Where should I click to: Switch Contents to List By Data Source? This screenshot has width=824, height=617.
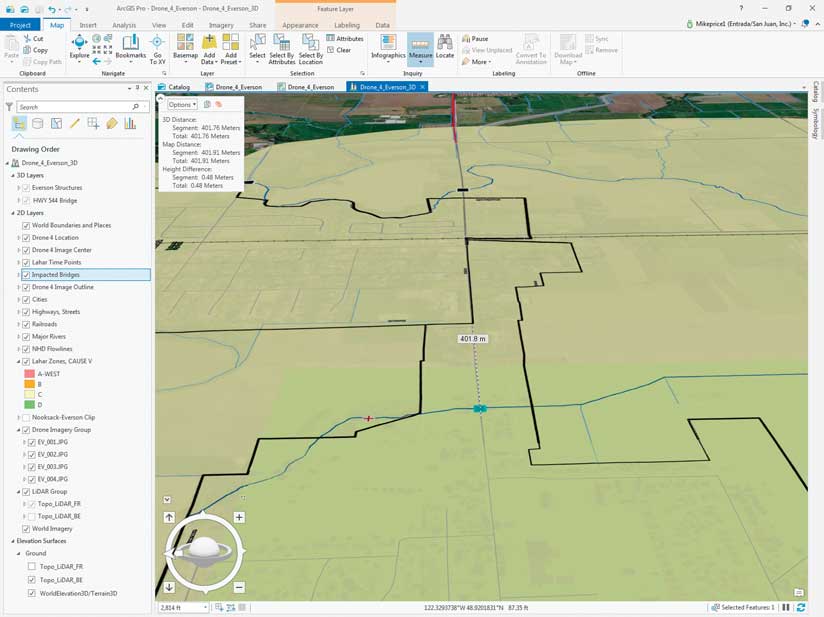(37, 124)
